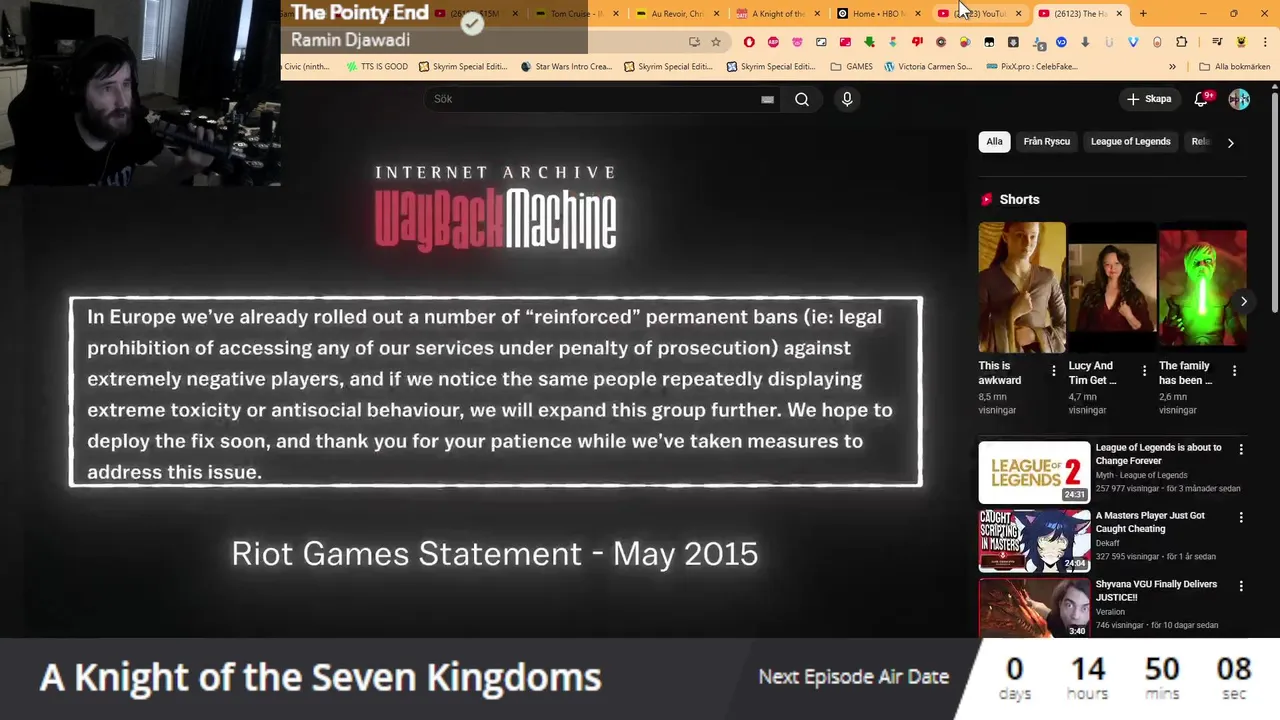Click the red O extension icon

[x=749, y=42]
